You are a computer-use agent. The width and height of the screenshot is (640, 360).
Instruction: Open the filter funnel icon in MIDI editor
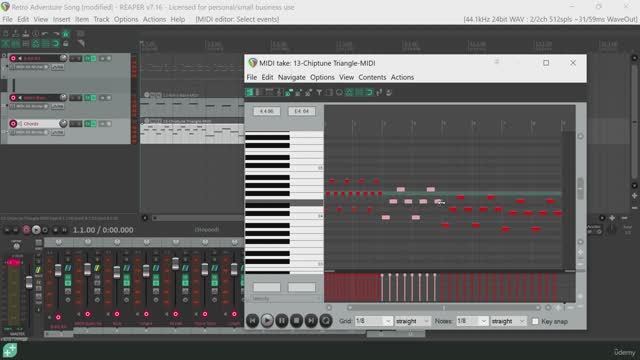tap(319, 93)
